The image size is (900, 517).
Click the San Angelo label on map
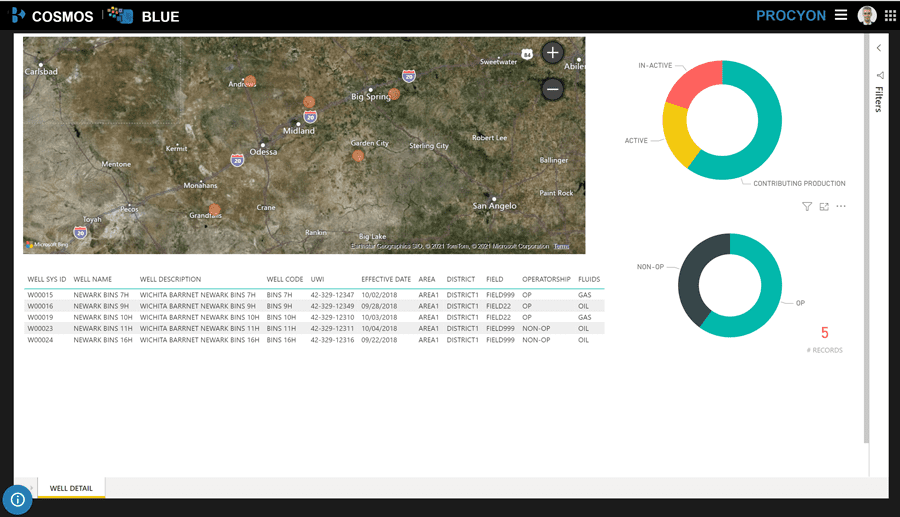(x=494, y=205)
